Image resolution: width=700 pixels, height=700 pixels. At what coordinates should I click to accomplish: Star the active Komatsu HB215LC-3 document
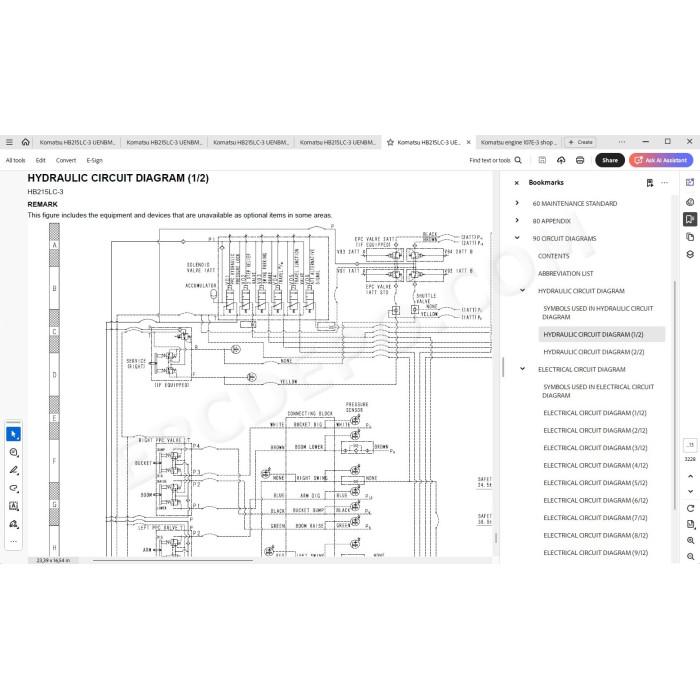[390, 142]
